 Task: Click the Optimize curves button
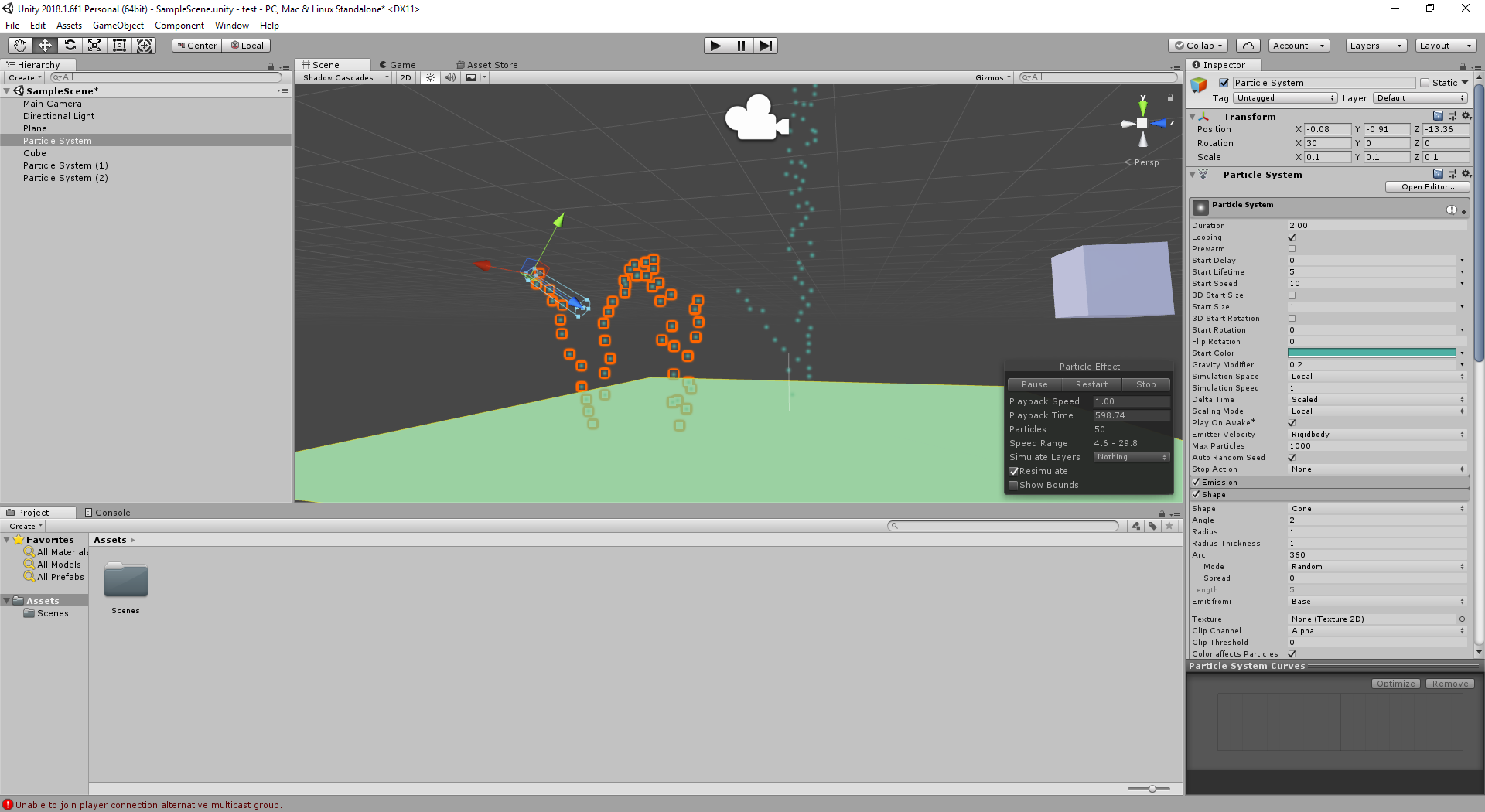1395,684
